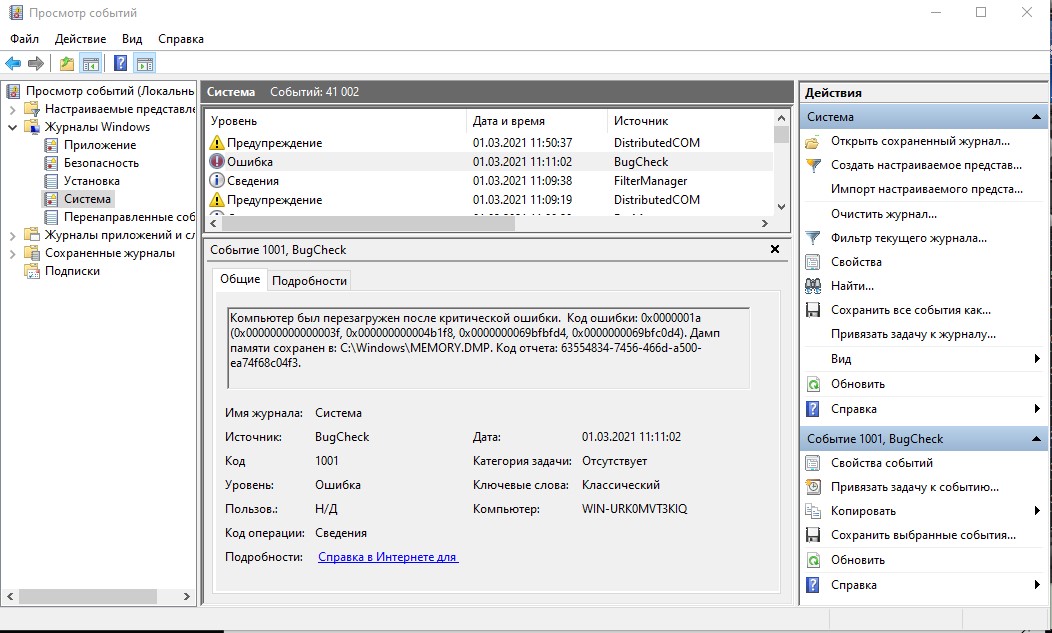Click the info icon of Сведения row
1052x633 pixels.
pyautogui.click(x=217, y=181)
